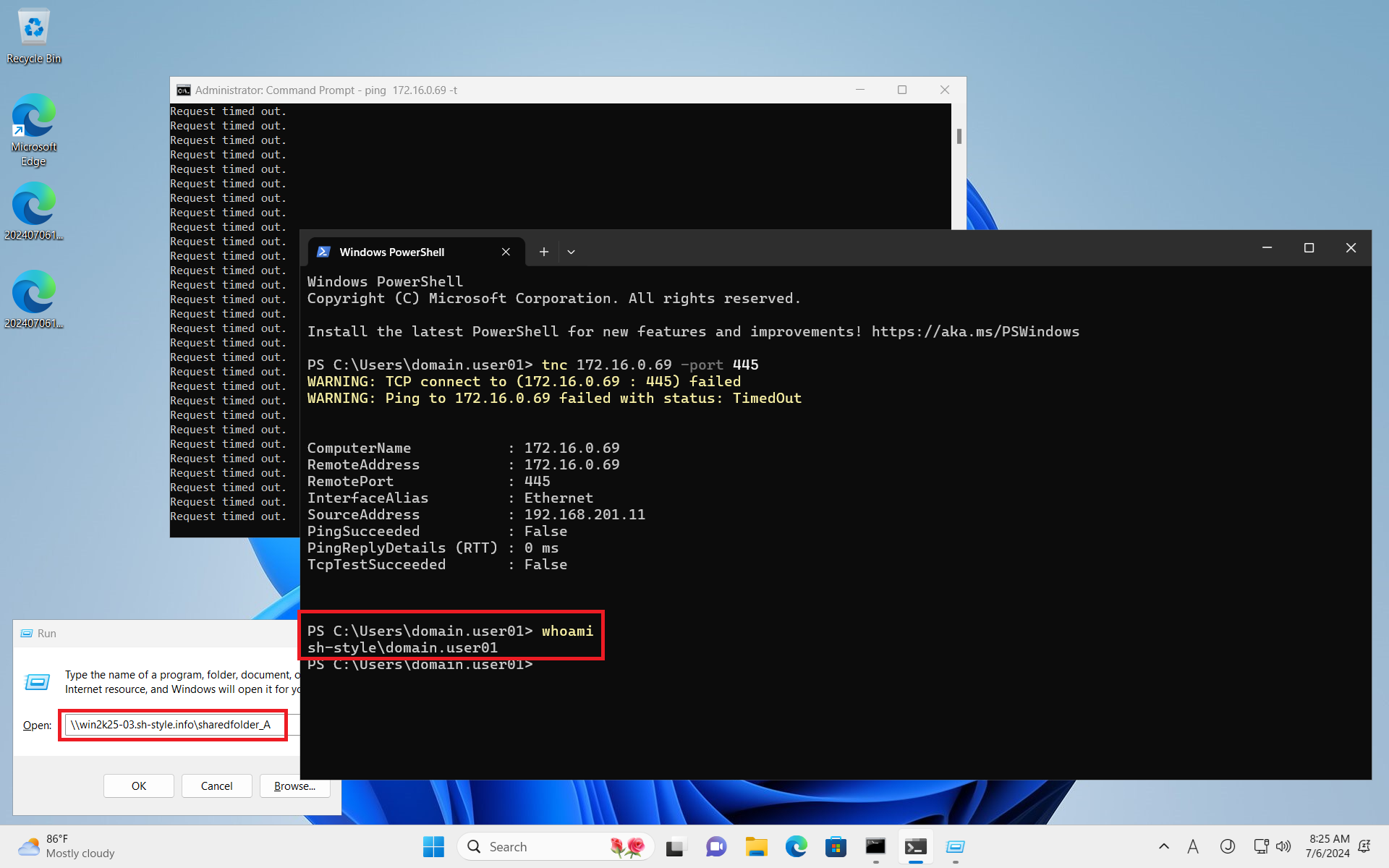Click the Start button
1389x868 pixels.
click(x=433, y=846)
